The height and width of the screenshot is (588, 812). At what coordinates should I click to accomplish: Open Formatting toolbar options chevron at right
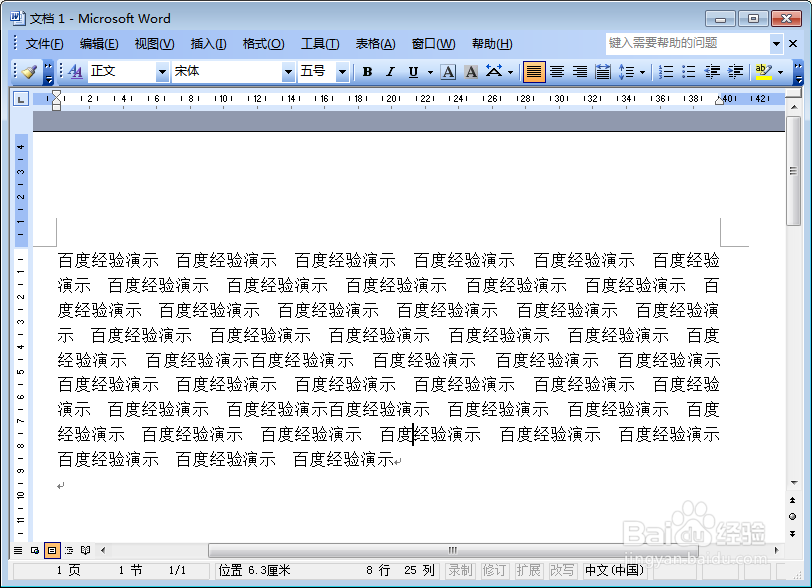click(x=798, y=72)
